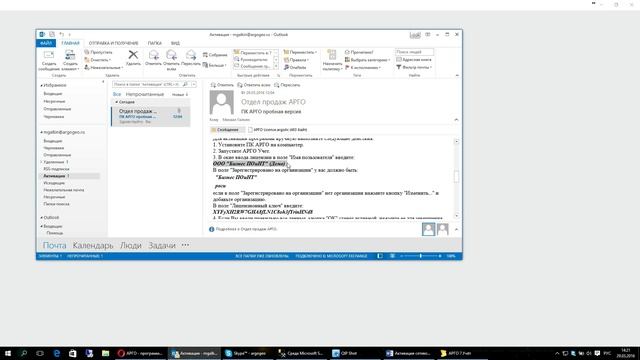Click Ответить in reading pane header
The width and height of the screenshot is (640, 360).
click(x=222, y=85)
